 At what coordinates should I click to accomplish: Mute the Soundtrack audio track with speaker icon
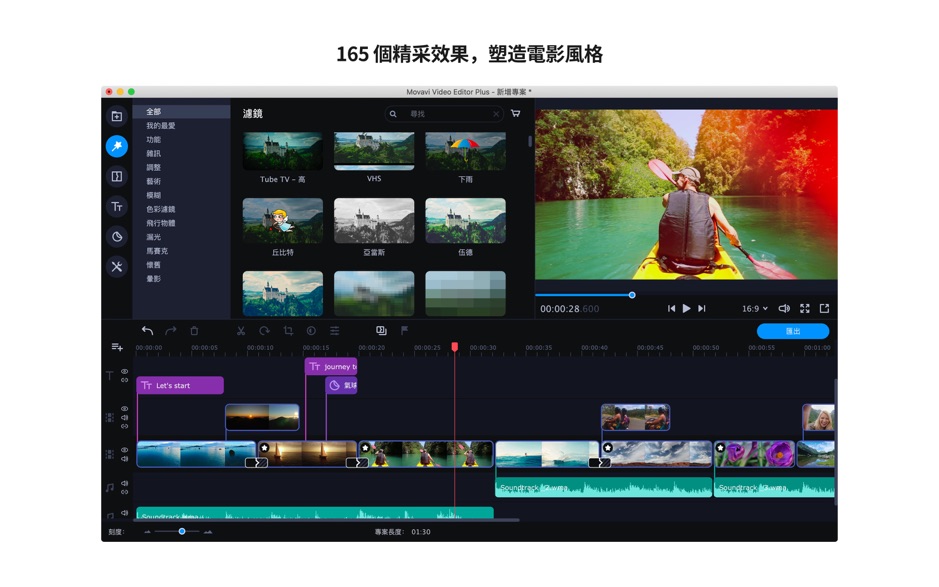(124, 483)
